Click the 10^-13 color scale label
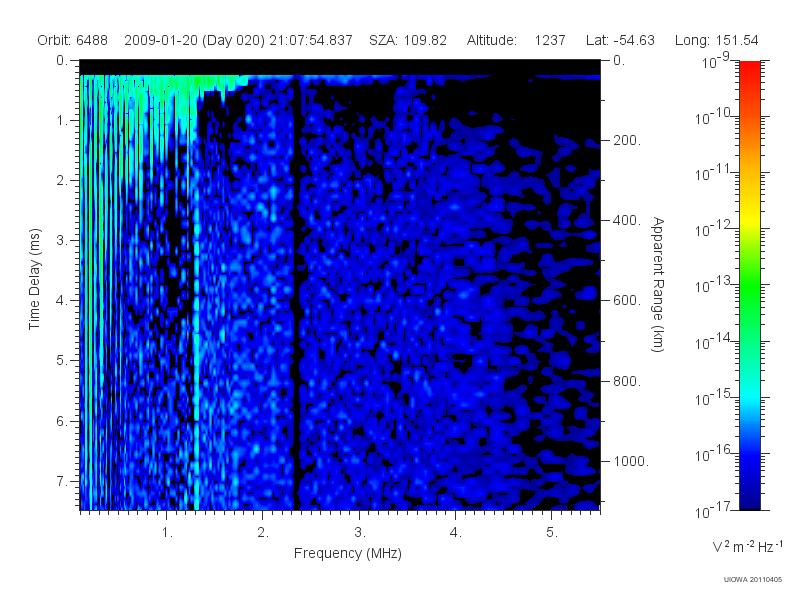This screenshot has width=800, height=600. (713, 286)
